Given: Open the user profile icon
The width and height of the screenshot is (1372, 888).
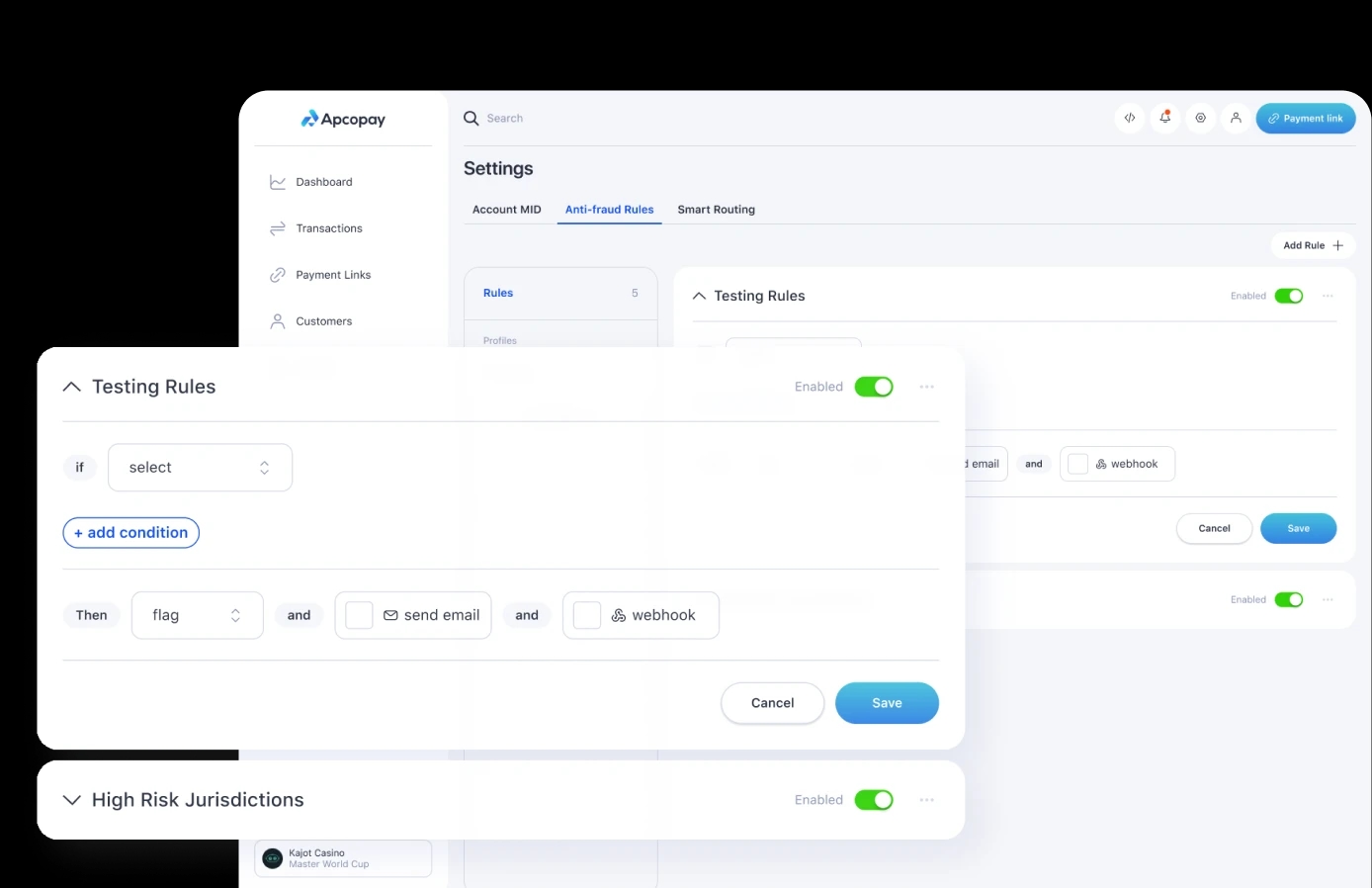Looking at the screenshot, I should (x=1236, y=118).
